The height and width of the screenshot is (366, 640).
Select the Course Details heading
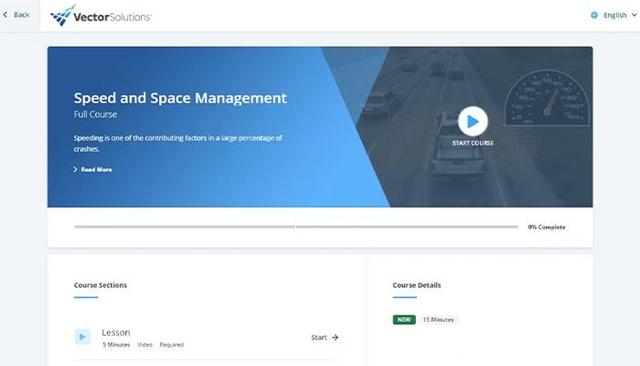[x=417, y=285]
